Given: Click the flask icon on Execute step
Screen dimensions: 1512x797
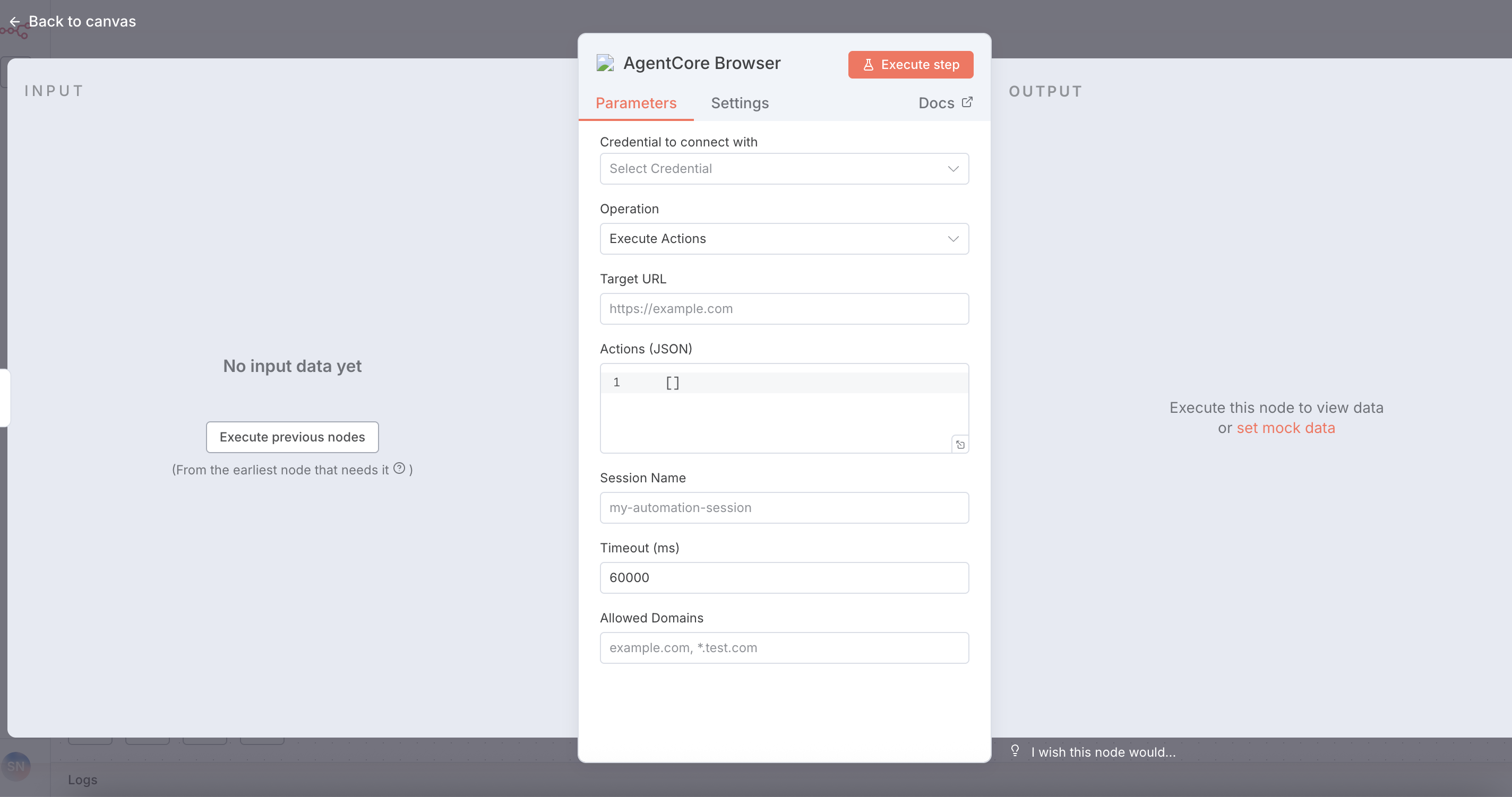Looking at the screenshot, I should (x=868, y=65).
